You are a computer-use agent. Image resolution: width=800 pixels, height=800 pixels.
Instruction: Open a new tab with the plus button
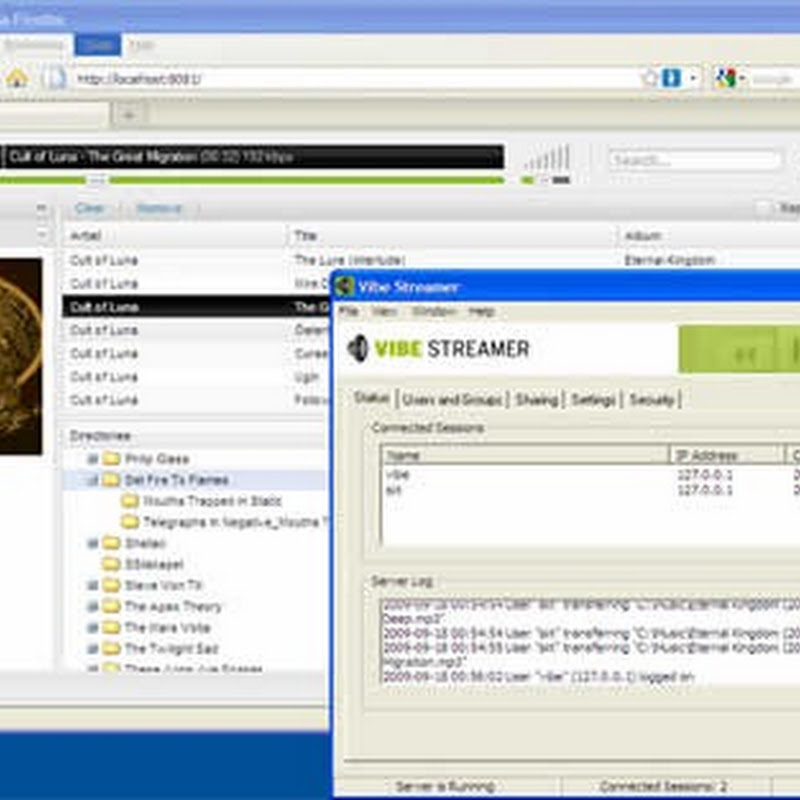coord(129,115)
